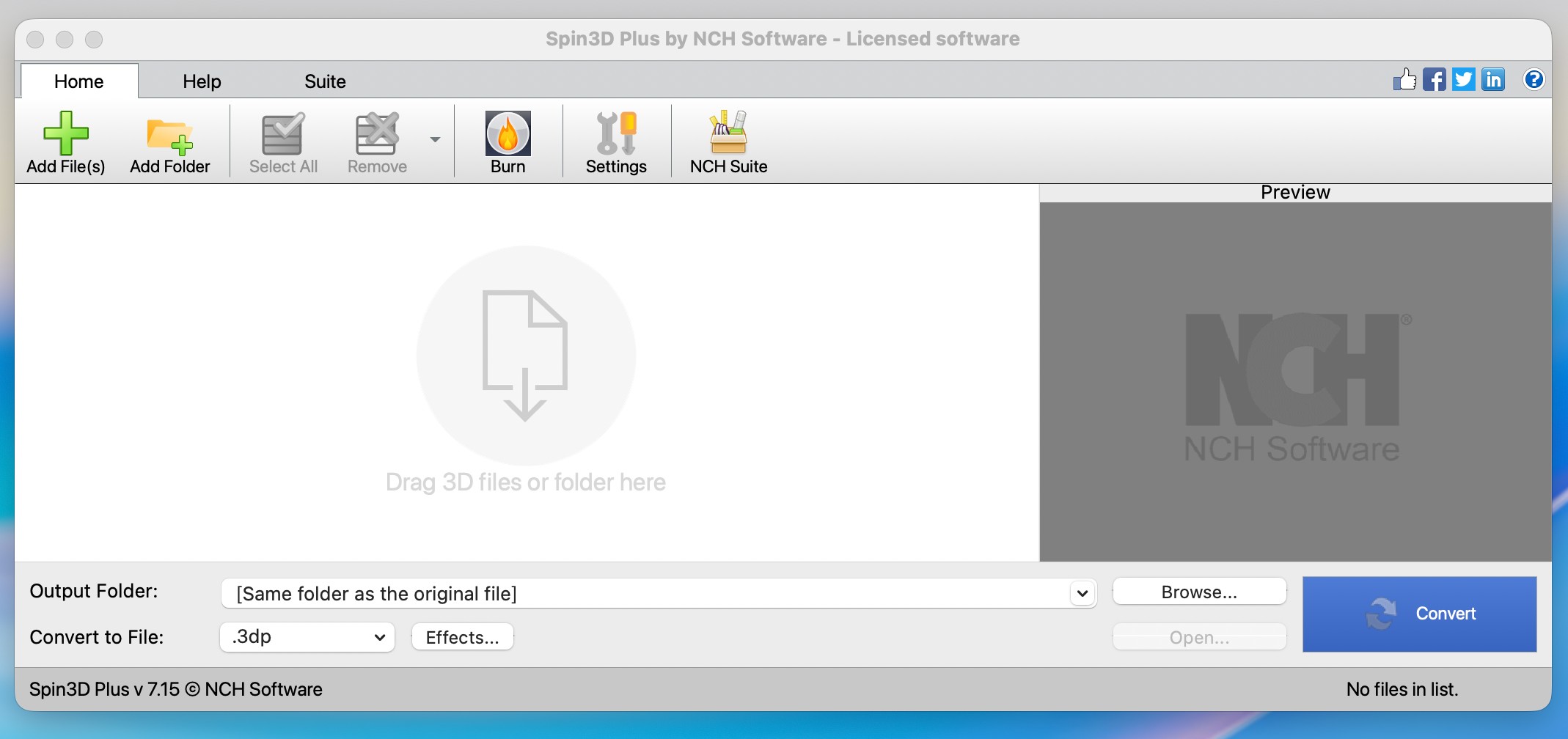The height and width of the screenshot is (739, 1568).
Task: Open the LinkedIn share icon
Action: (1492, 79)
